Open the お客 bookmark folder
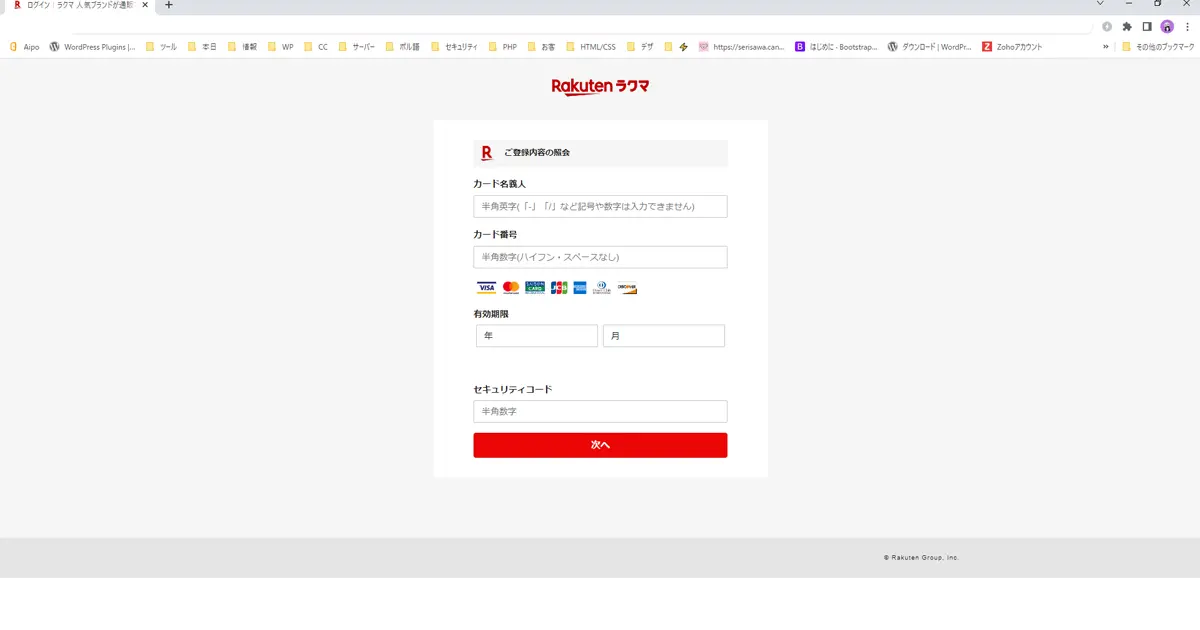 coord(542,47)
